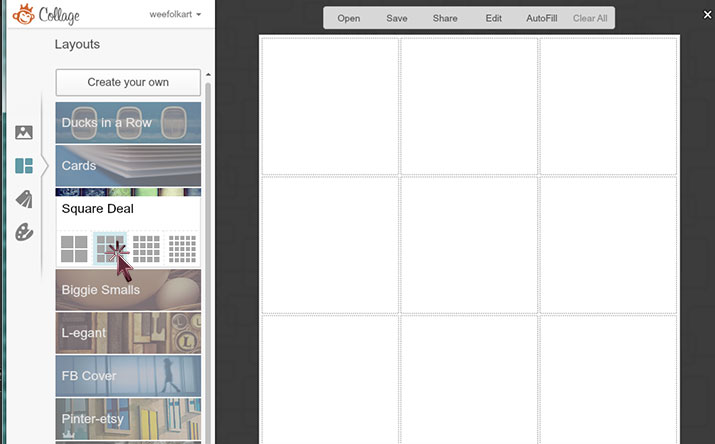
Task: Select the top-center collage cell
Action: 469,106
